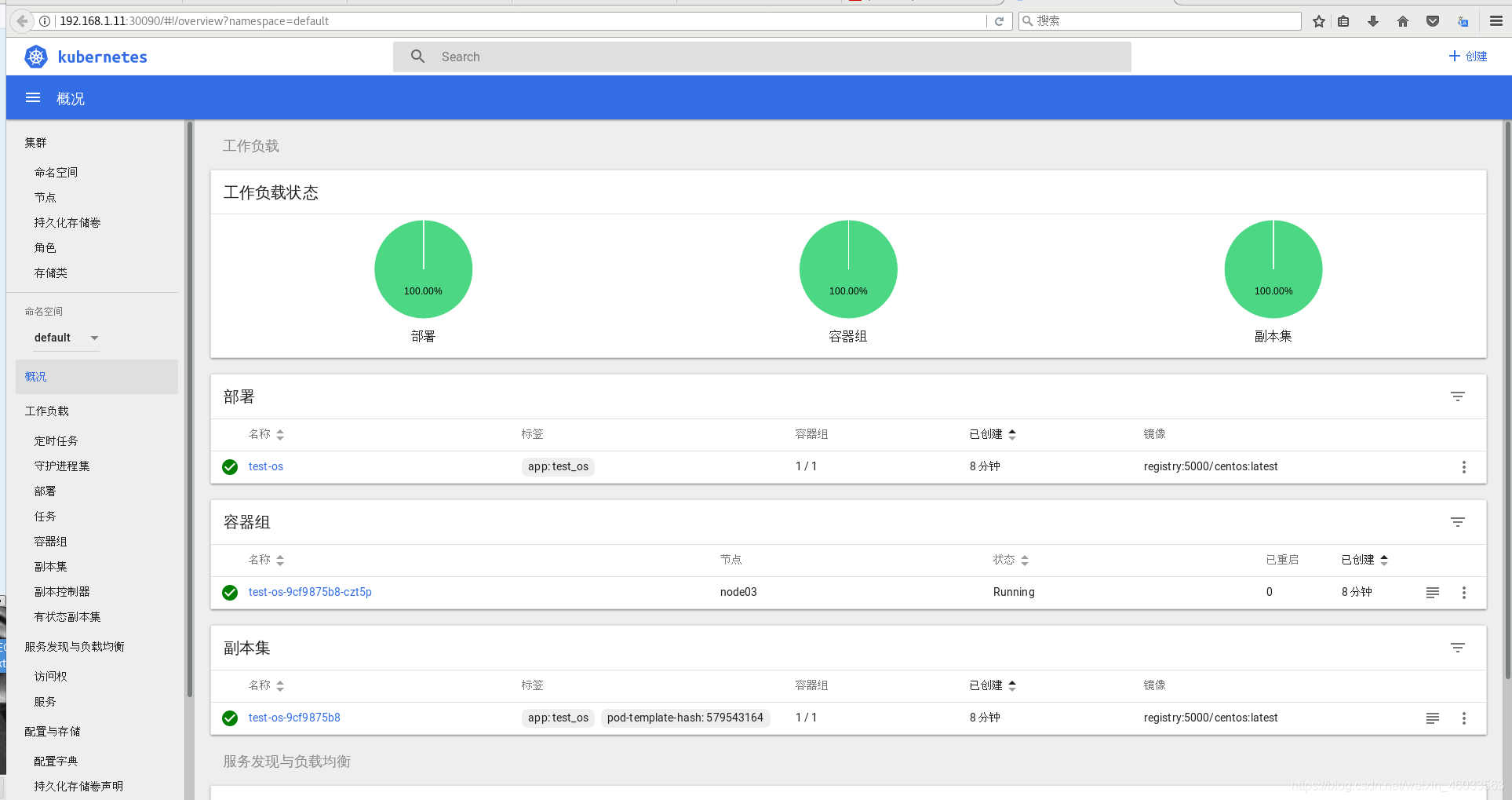Open 任务 in sidebar
The width and height of the screenshot is (1512, 800).
[45, 517]
